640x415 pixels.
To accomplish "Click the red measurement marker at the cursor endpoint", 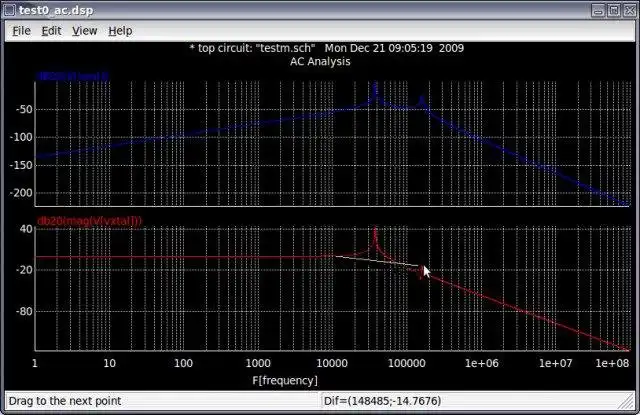I will point(422,272).
